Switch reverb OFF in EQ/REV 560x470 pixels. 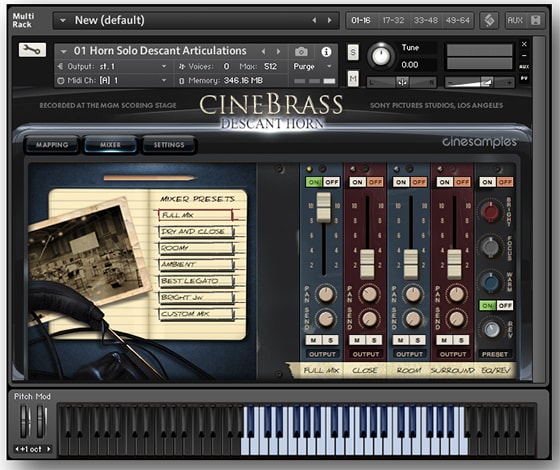tap(505, 305)
